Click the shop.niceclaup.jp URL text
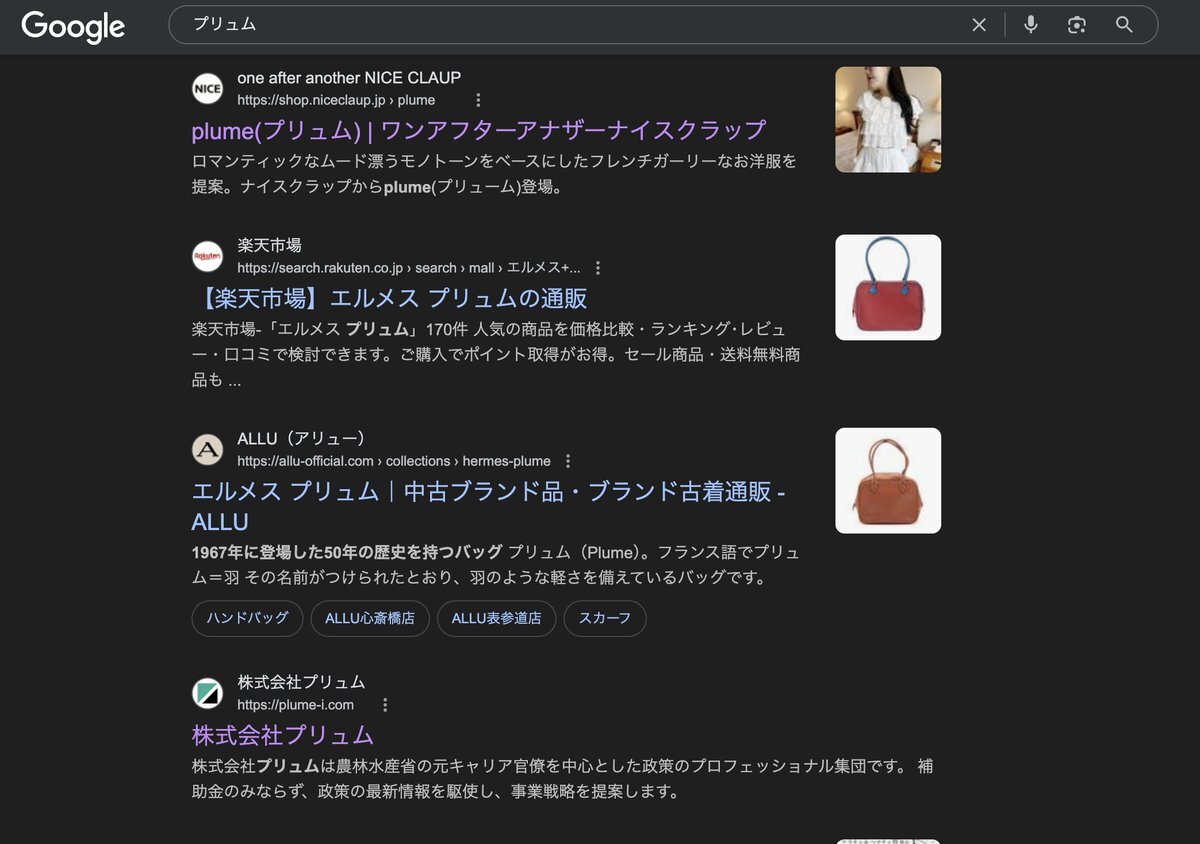This screenshot has width=1200, height=844. pyautogui.click(x=336, y=100)
